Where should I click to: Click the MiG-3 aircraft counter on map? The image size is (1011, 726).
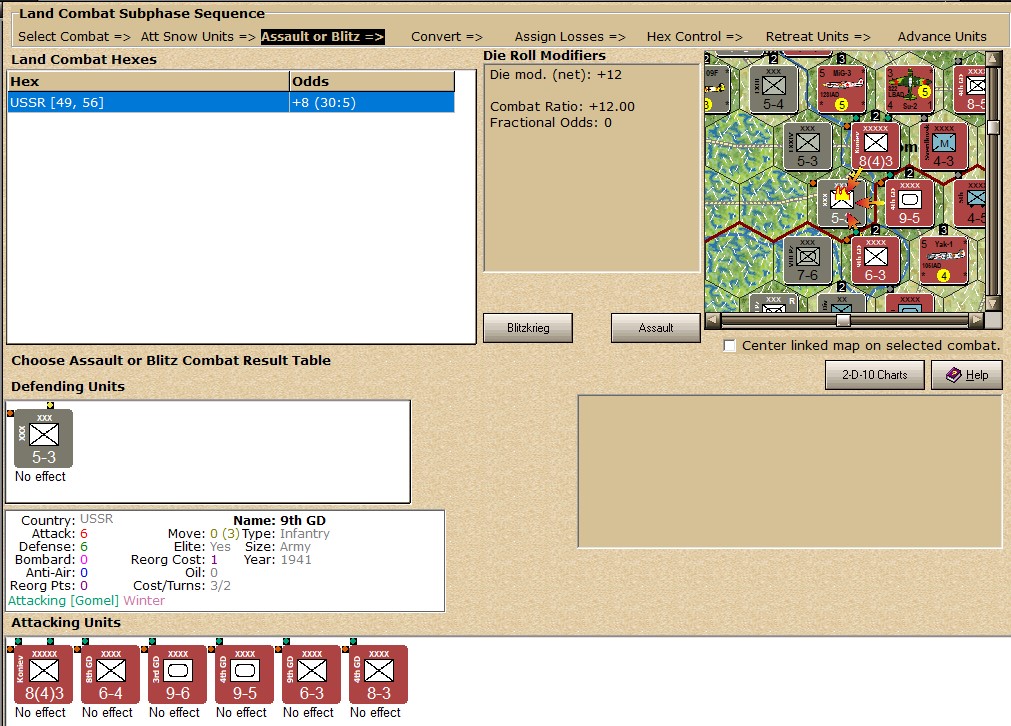[x=841, y=89]
